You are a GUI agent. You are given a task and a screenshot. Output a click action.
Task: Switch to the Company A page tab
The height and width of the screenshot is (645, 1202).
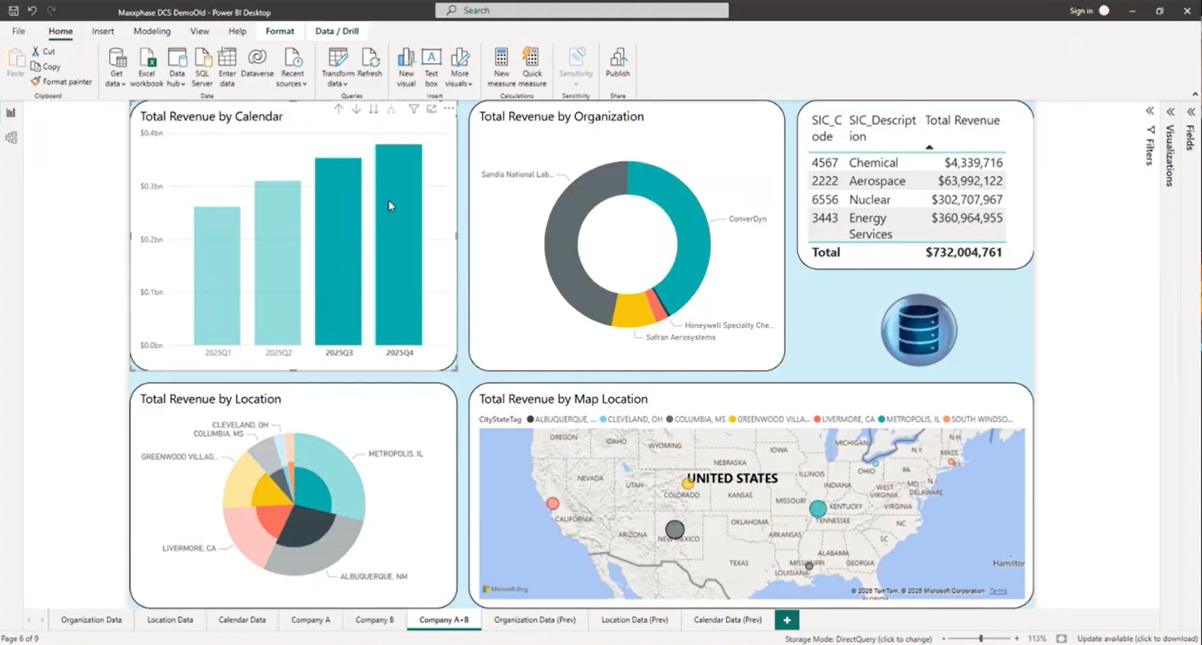(310, 620)
